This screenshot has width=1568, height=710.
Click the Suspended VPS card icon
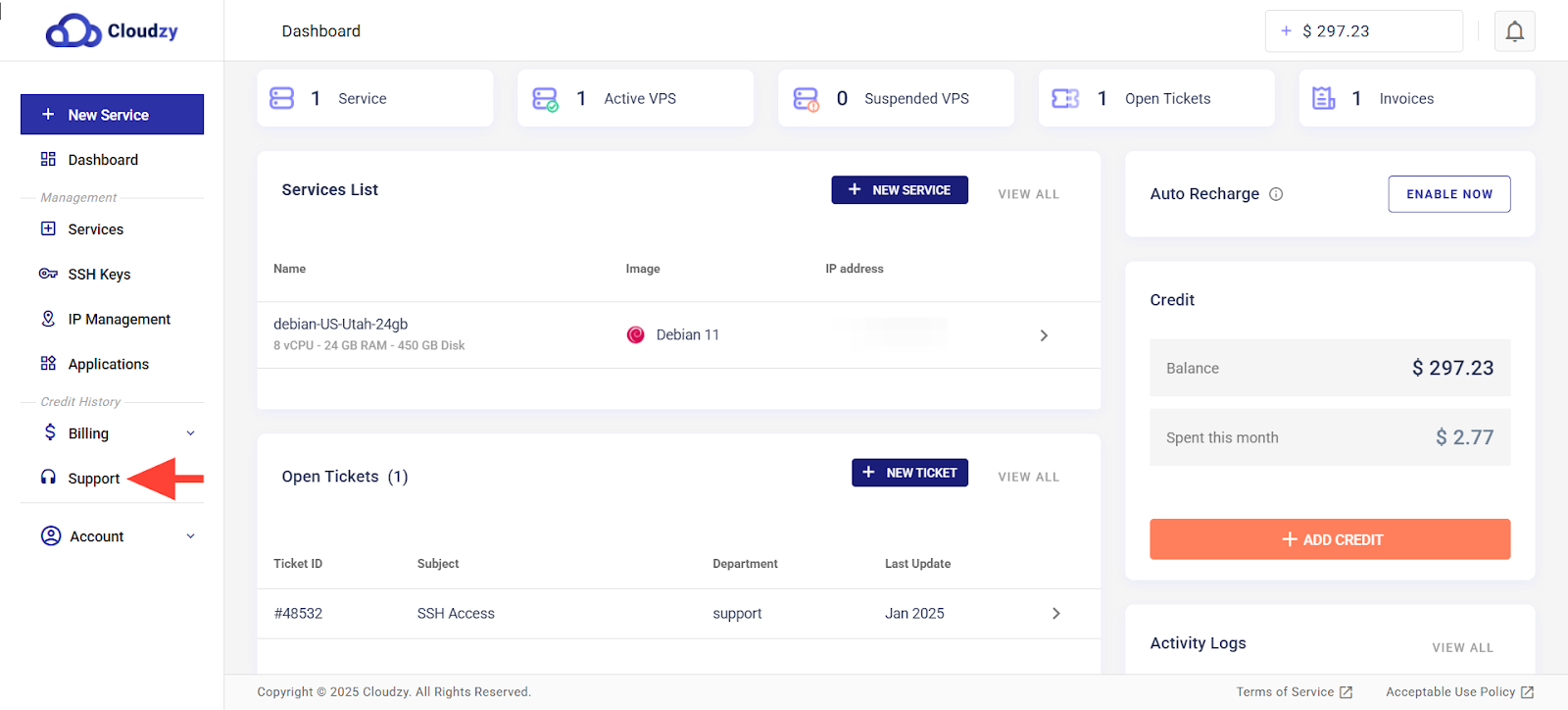tap(806, 99)
